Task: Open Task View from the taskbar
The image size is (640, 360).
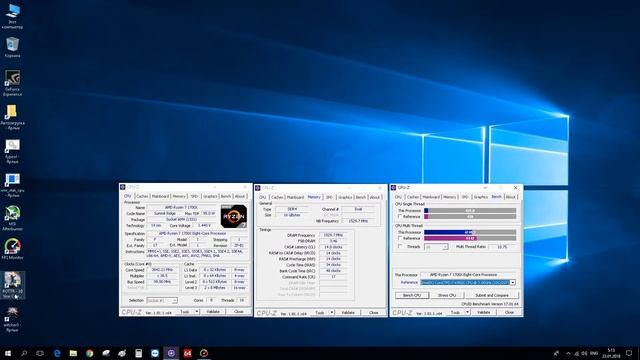Action: [40, 353]
